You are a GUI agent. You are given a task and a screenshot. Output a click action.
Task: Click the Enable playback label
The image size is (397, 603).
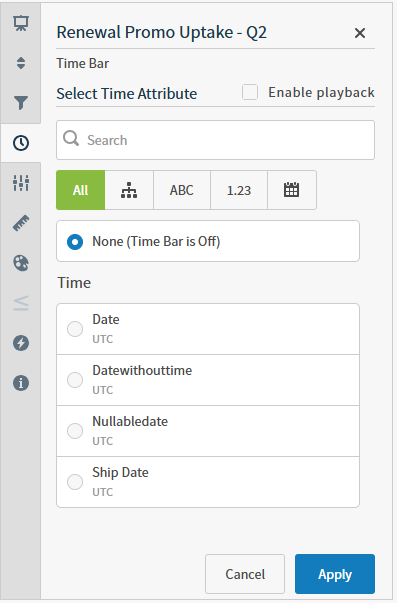click(321, 93)
